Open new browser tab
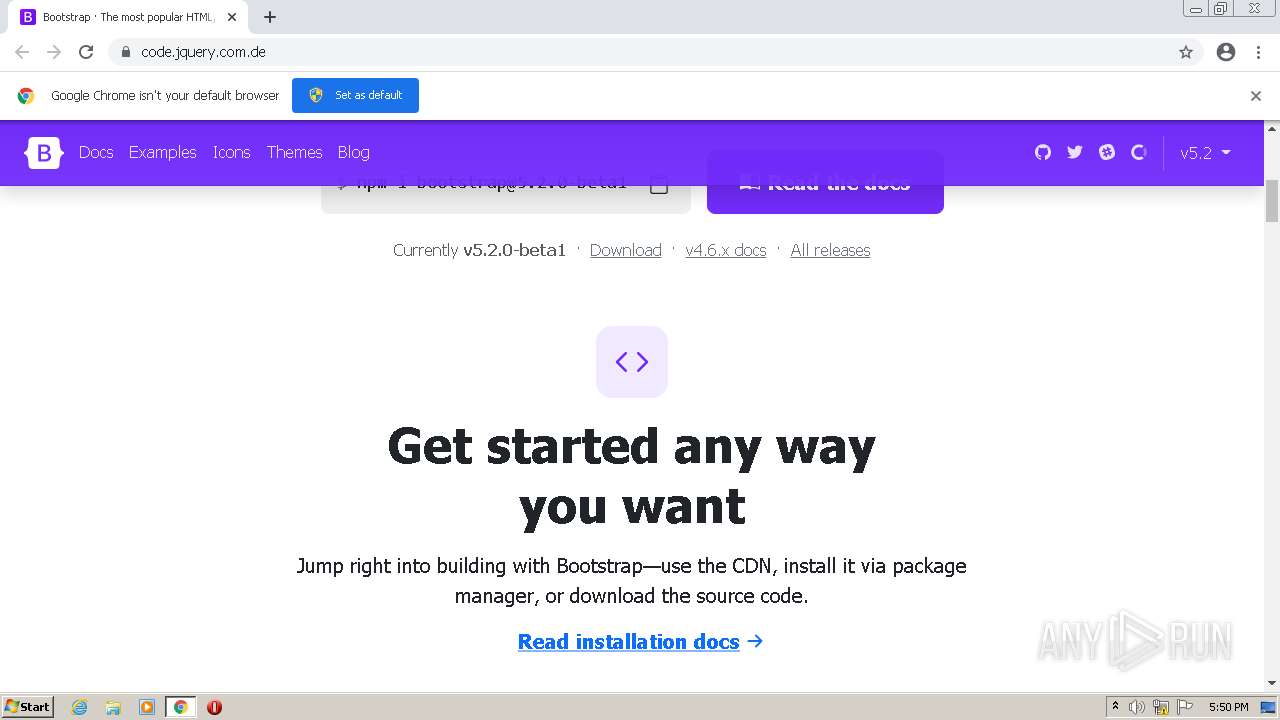 tap(270, 17)
